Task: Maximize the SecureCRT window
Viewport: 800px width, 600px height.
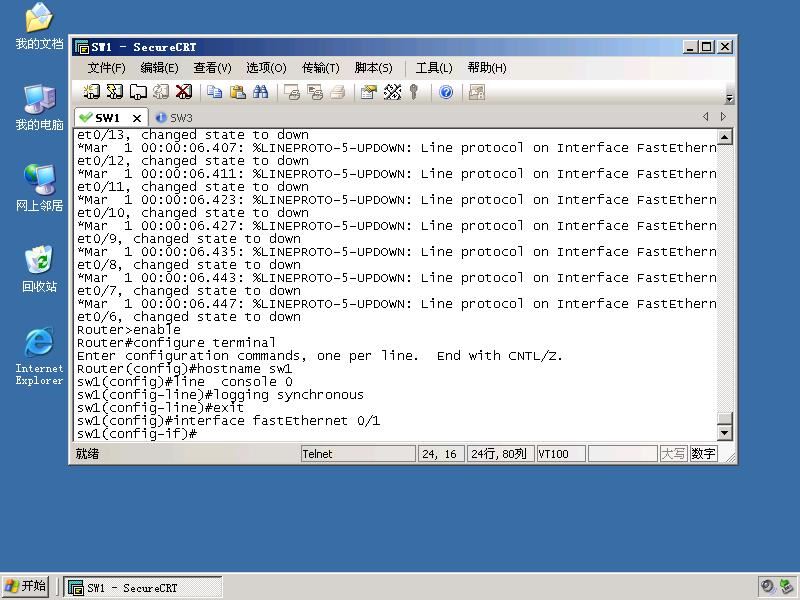Action: (707, 47)
